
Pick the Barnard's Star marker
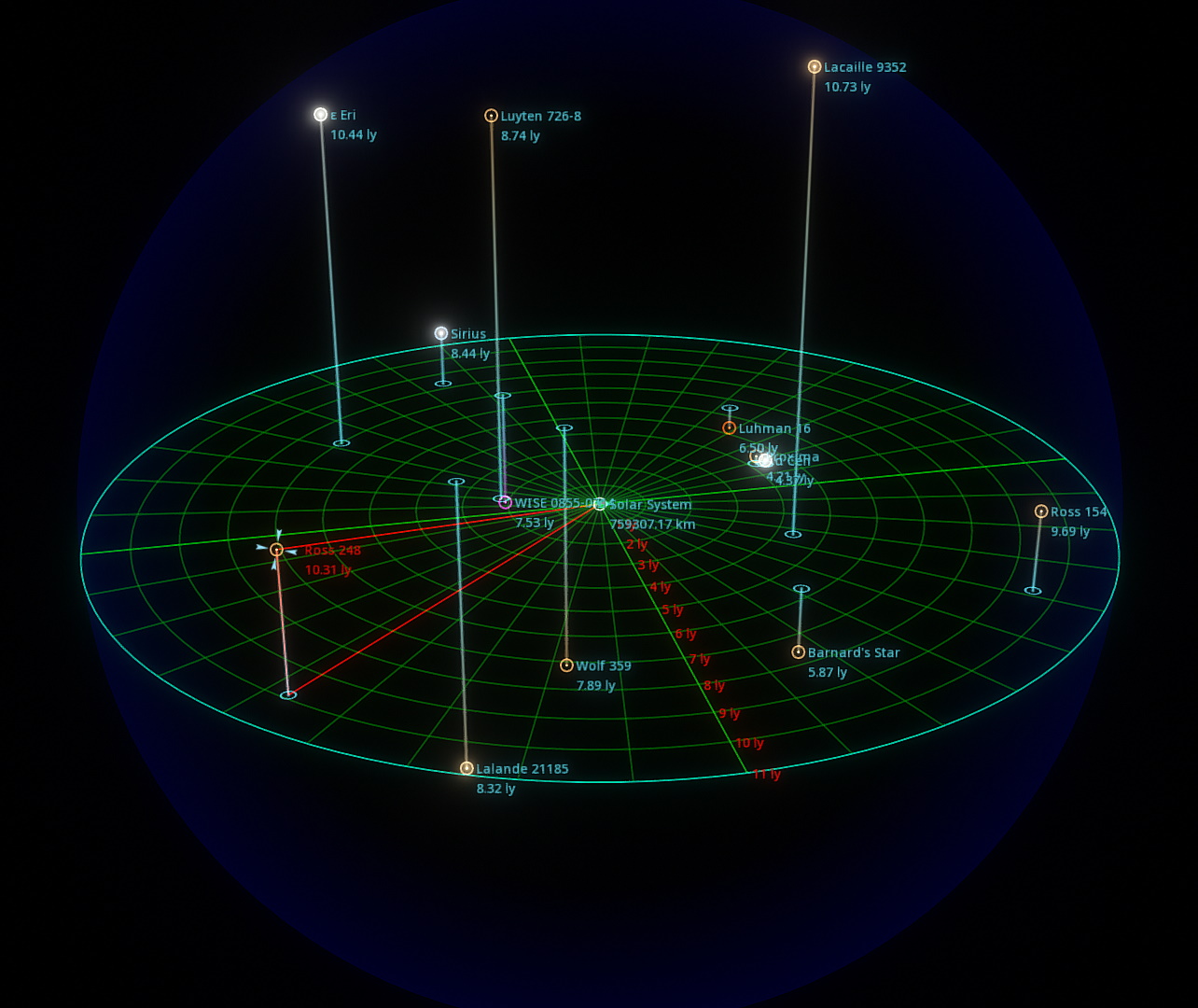point(799,652)
